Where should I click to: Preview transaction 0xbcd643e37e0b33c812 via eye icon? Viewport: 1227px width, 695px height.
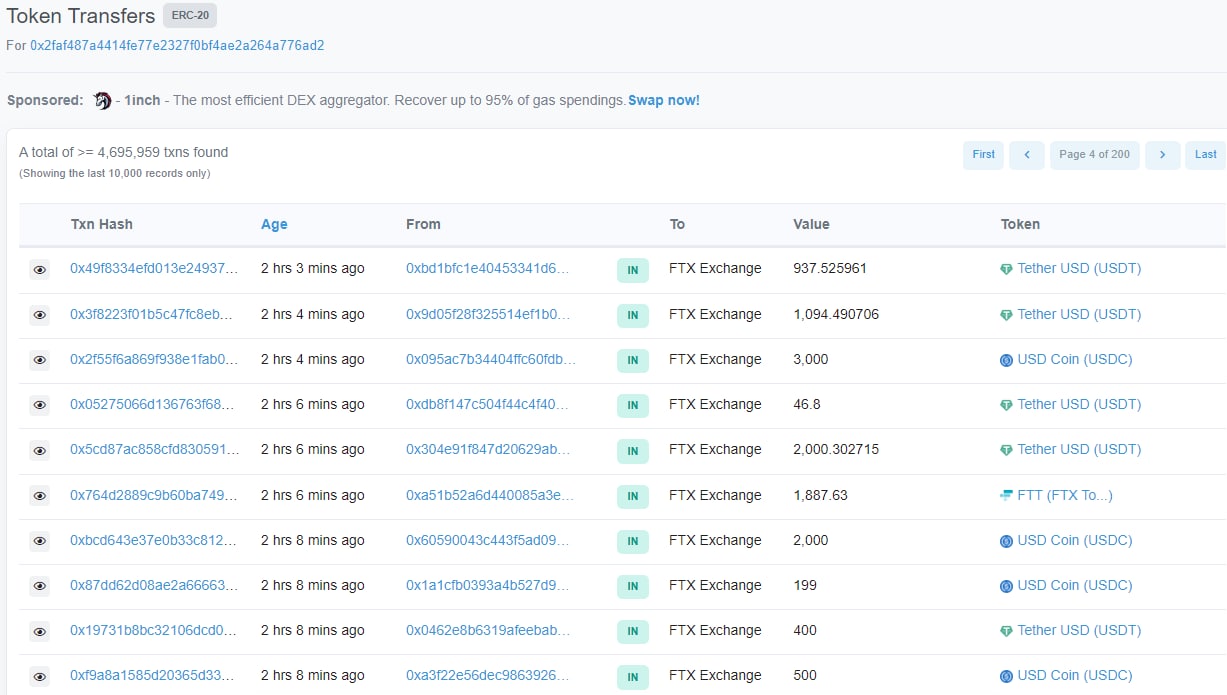pyautogui.click(x=39, y=541)
